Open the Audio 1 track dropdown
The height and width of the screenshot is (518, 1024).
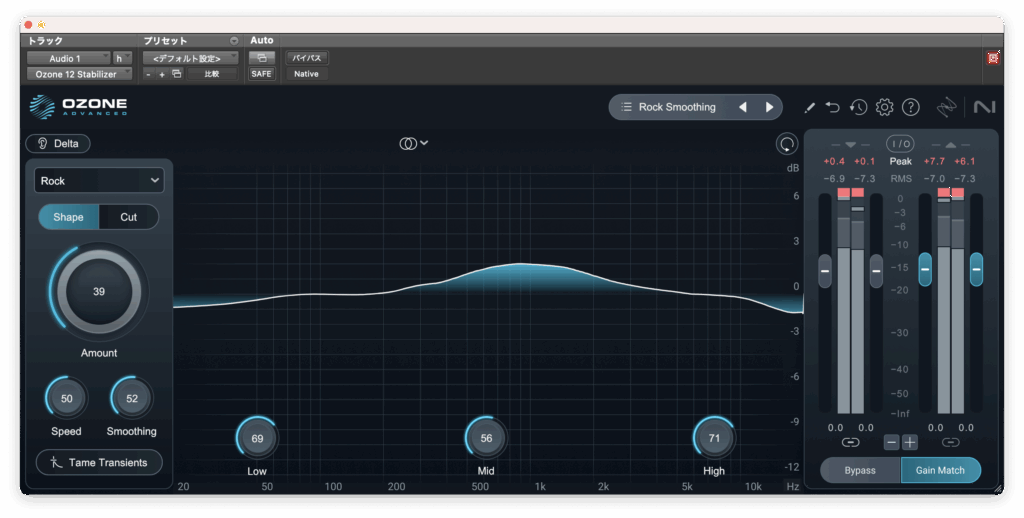click(x=67, y=58)
